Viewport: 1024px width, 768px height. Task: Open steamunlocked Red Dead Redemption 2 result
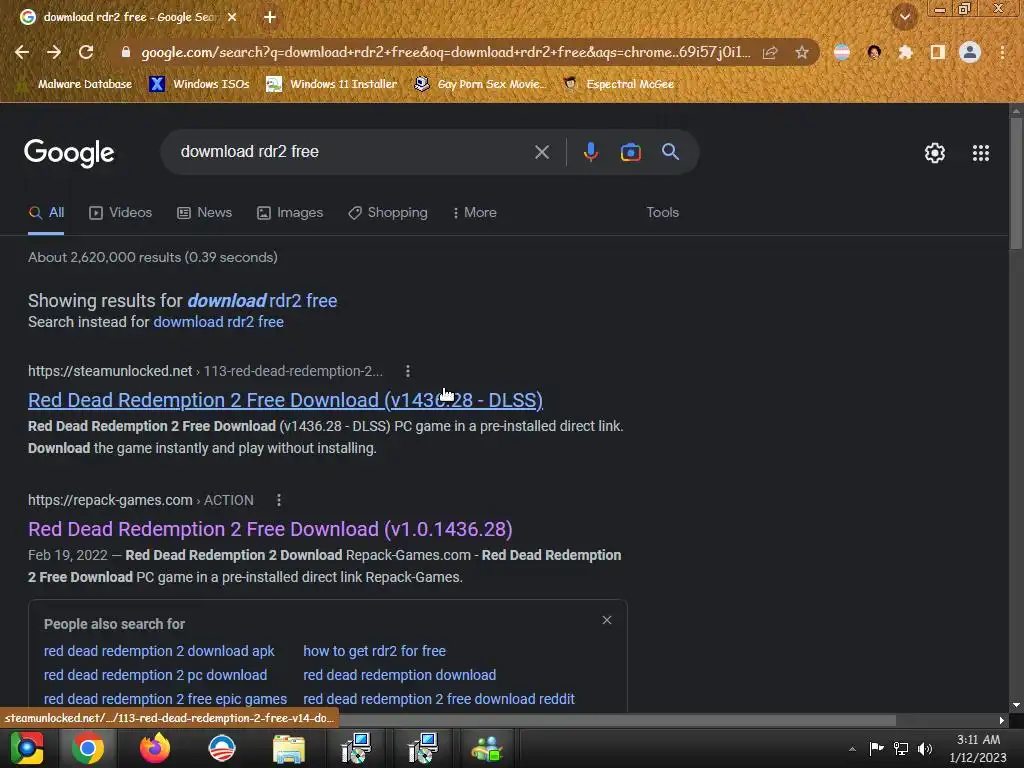285,400
